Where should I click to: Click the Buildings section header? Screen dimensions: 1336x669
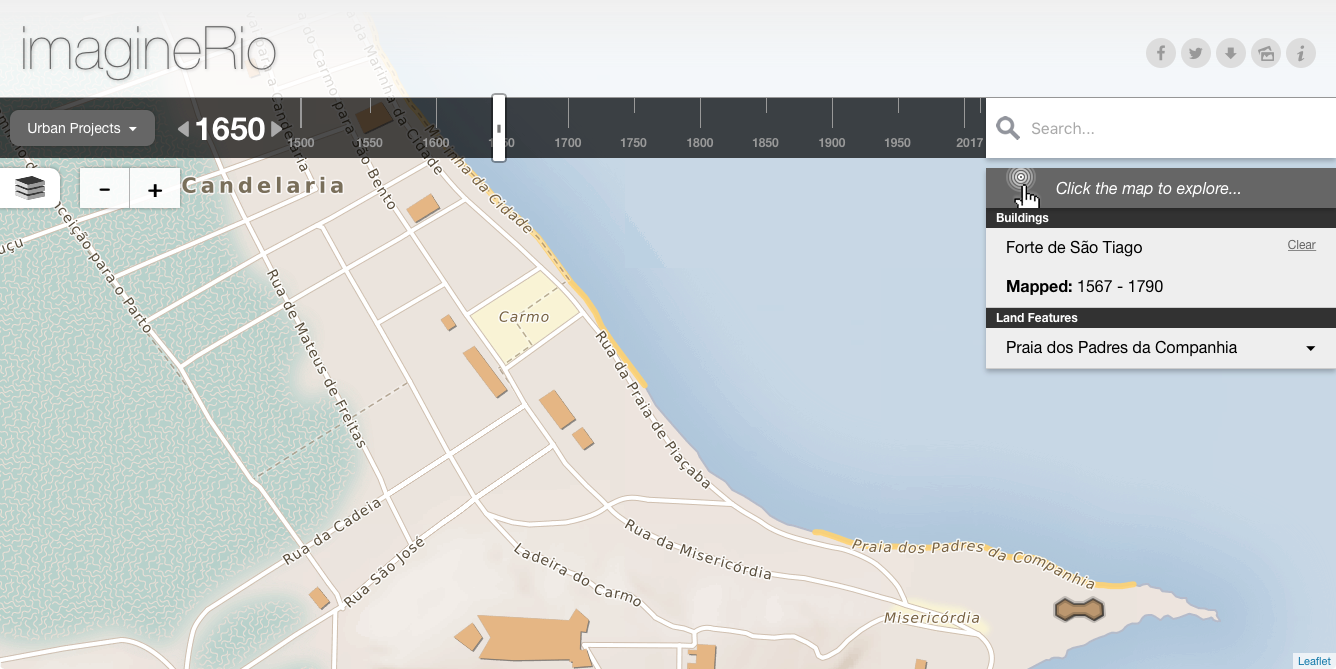(1161, 218)
